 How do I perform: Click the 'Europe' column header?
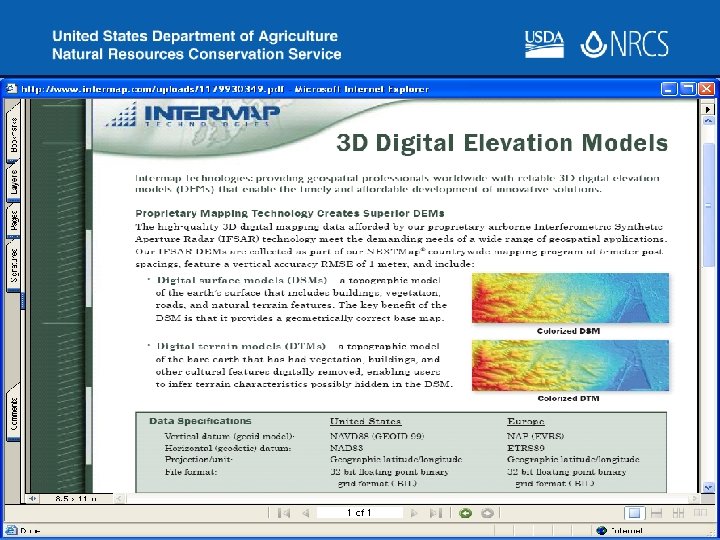click(x=526, y=422)
